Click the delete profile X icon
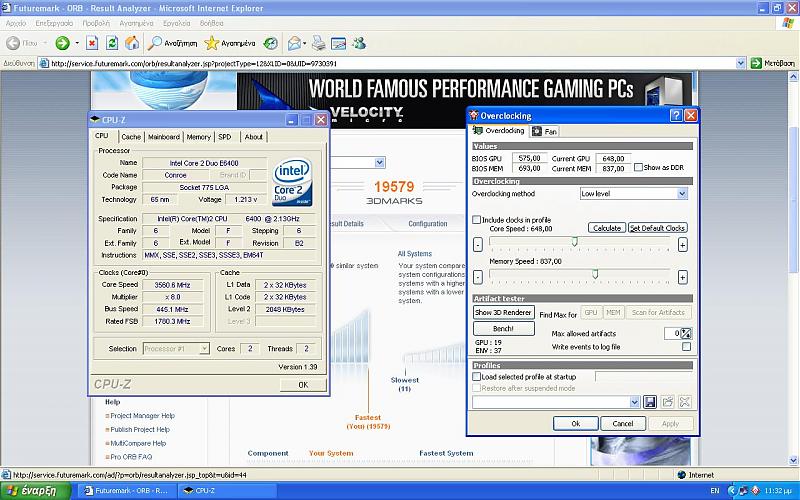 pyautogui.click(x=685, y=402)
